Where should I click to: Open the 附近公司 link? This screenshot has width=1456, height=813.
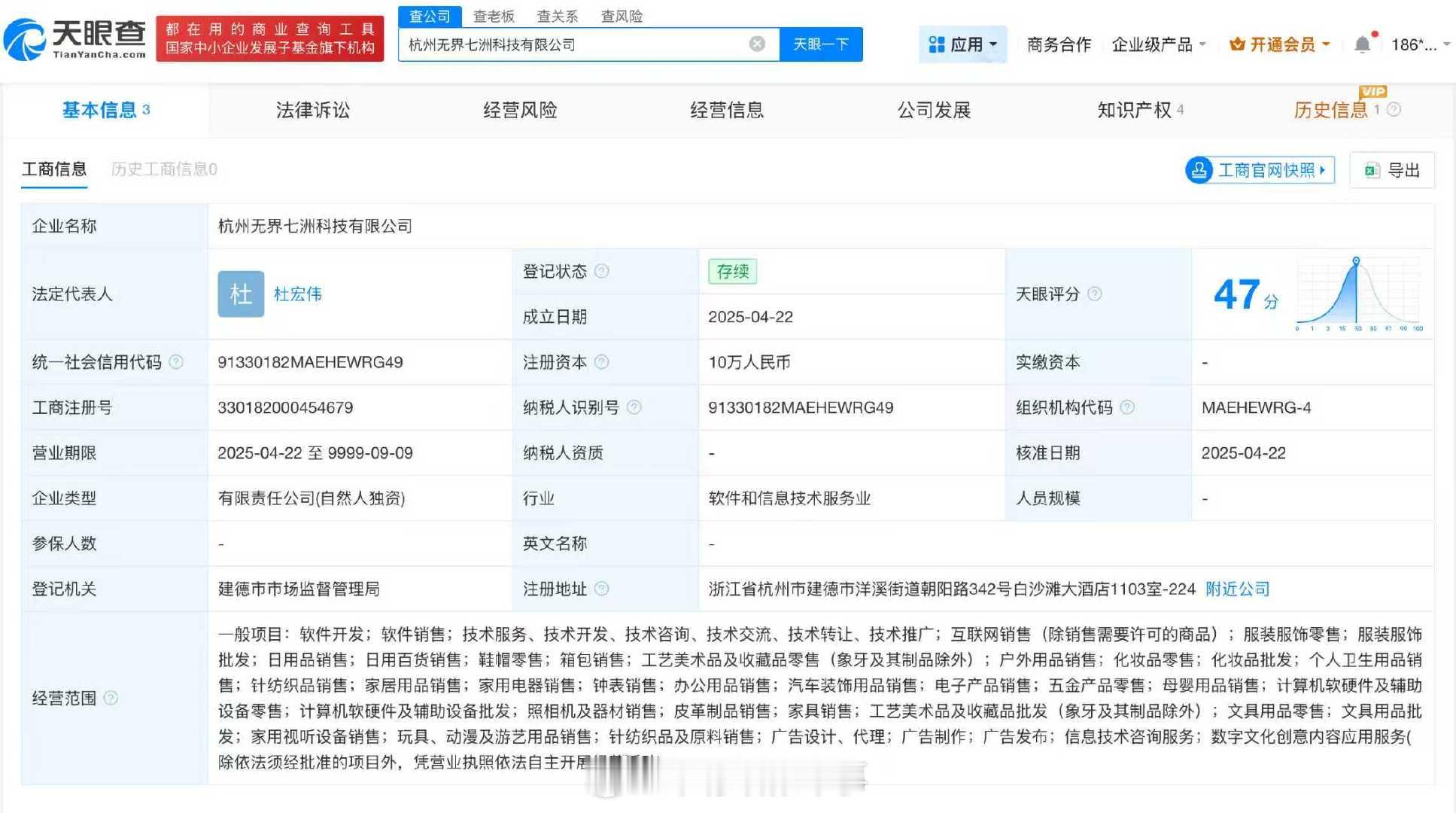1237,589
